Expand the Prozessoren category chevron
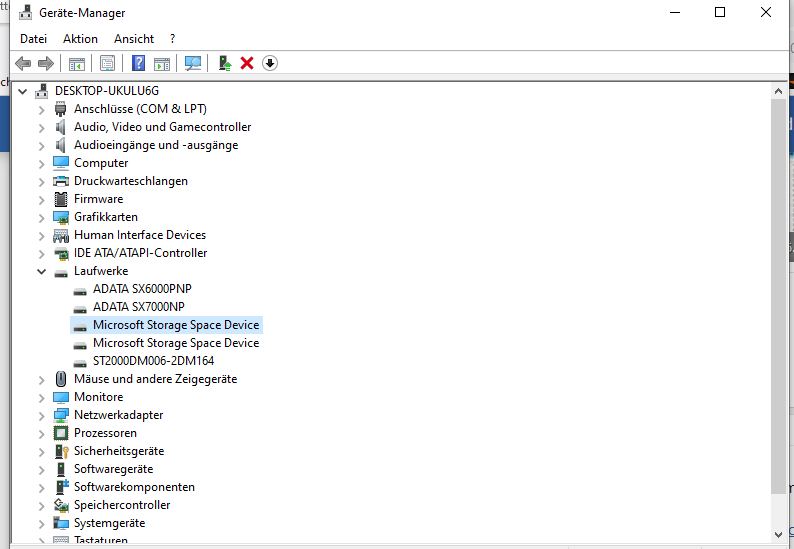 click(42, 434)
